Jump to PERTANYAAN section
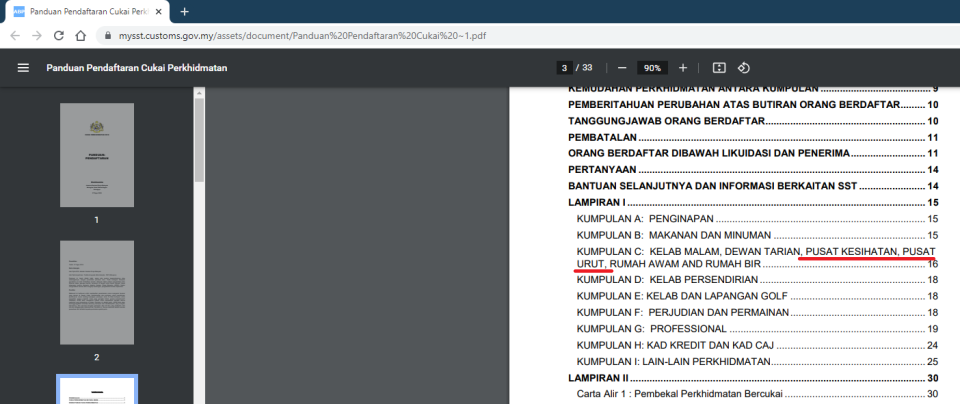960x404 pixels. 754,170
